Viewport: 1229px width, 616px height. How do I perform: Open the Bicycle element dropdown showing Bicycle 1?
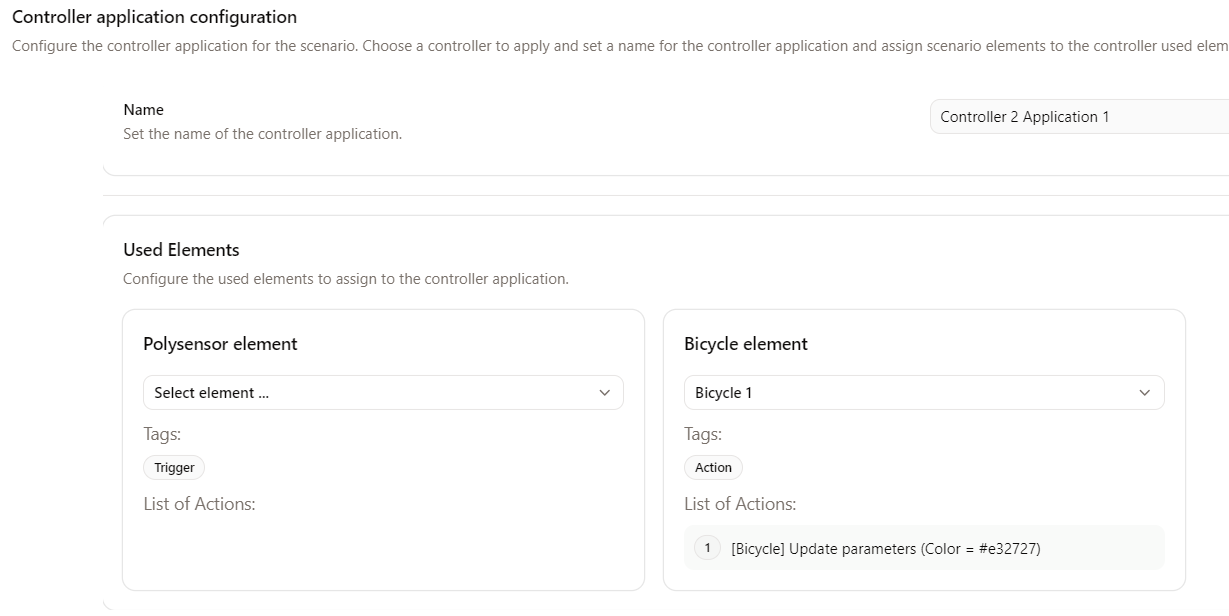coord(924,392)
